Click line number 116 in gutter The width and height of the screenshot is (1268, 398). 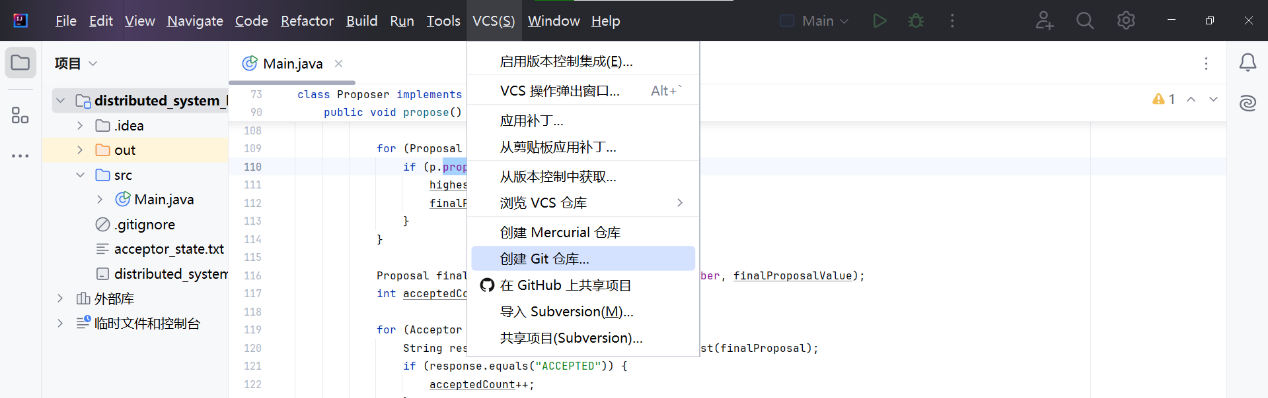click(252, 275)
